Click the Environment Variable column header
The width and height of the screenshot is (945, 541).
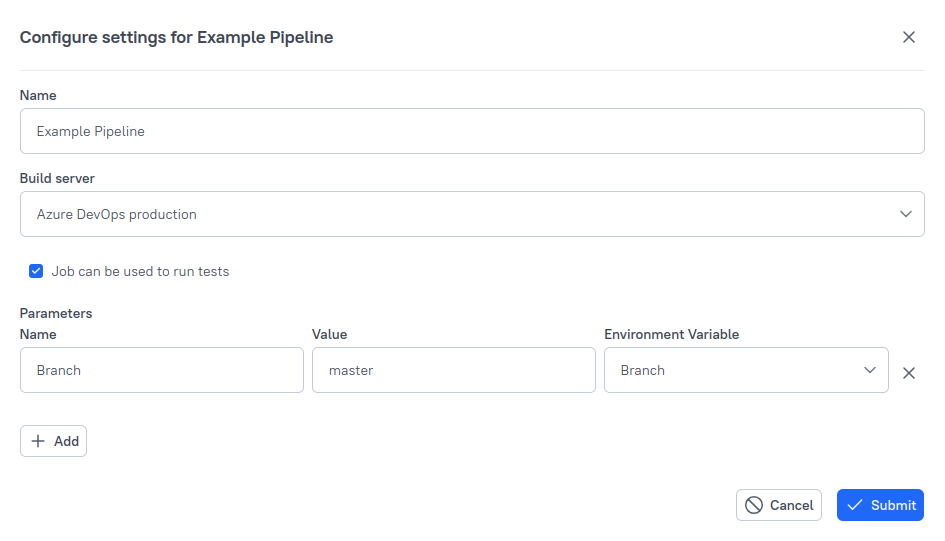[x=671, y=334]
